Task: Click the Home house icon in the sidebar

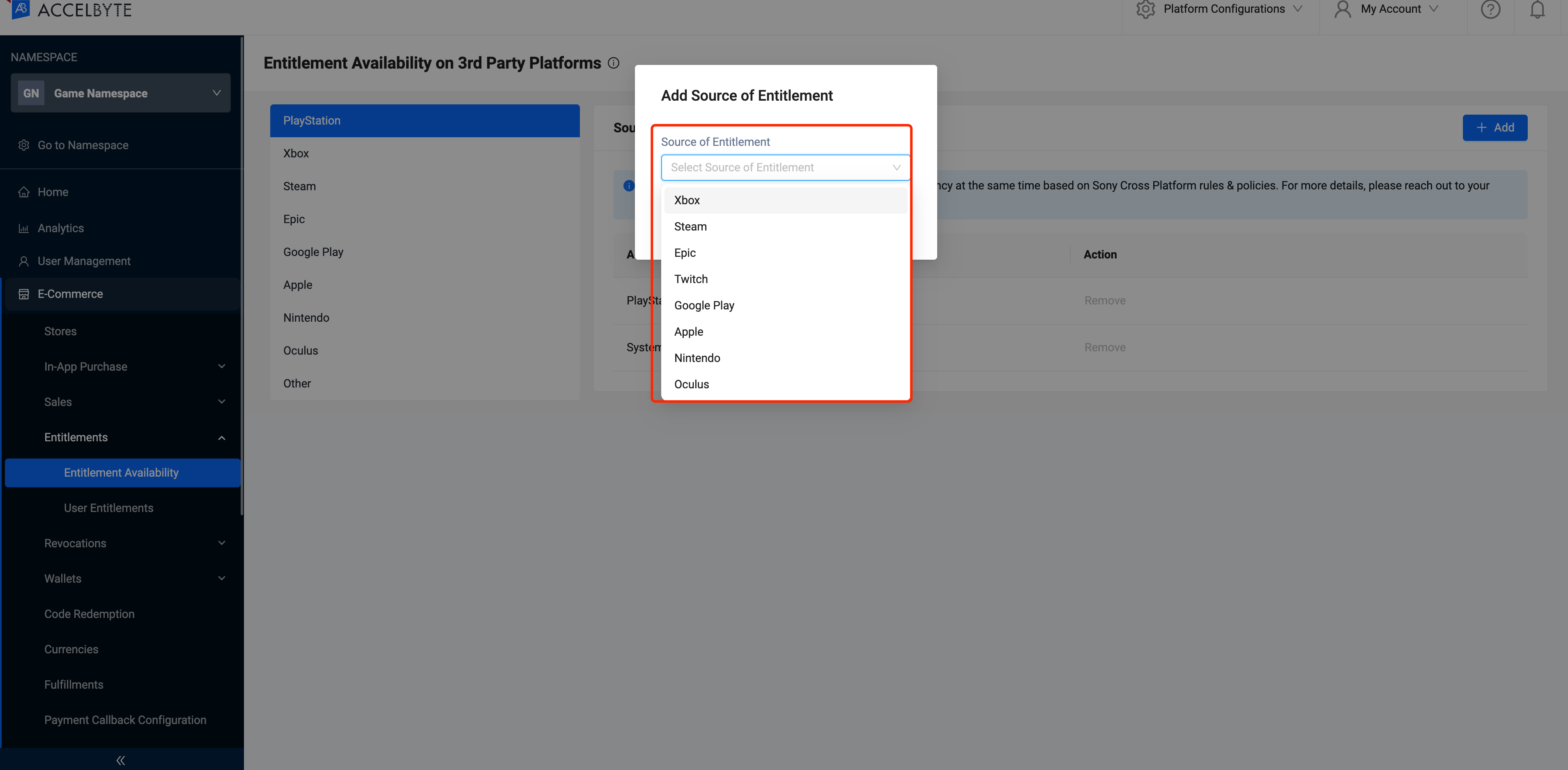Action: click(x=24, y=192)
